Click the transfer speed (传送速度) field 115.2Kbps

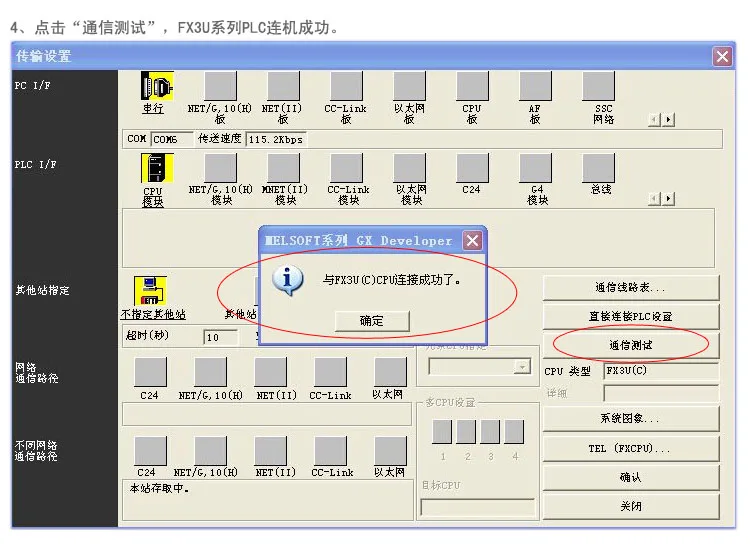(276, 139)
